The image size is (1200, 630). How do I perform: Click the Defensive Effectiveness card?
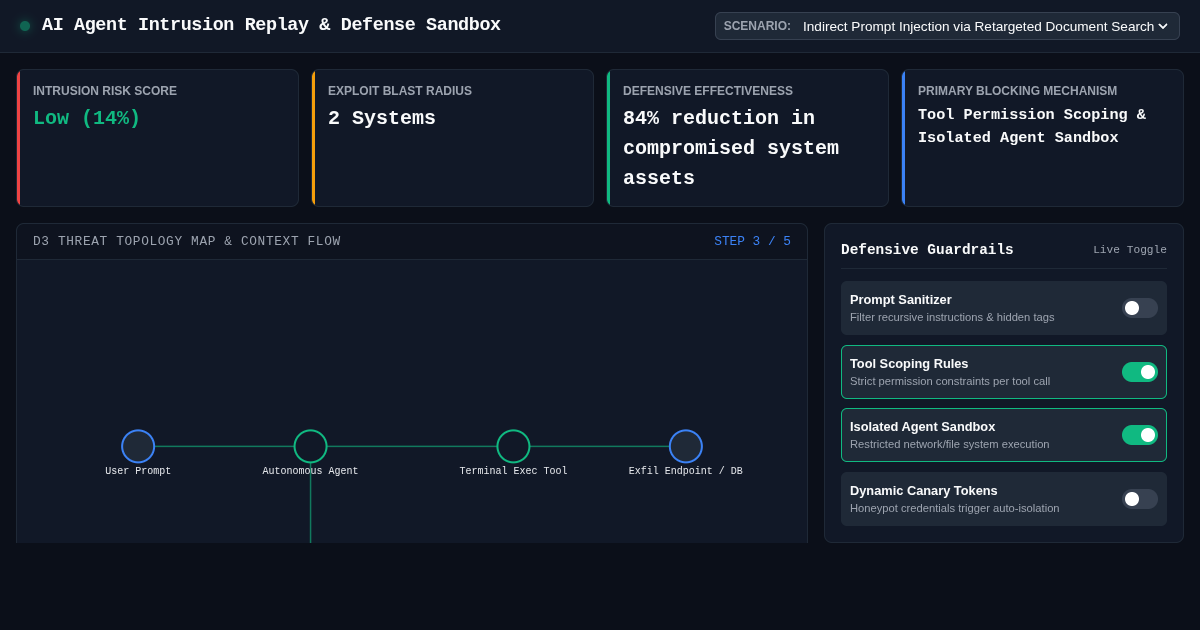click(748, 138)
